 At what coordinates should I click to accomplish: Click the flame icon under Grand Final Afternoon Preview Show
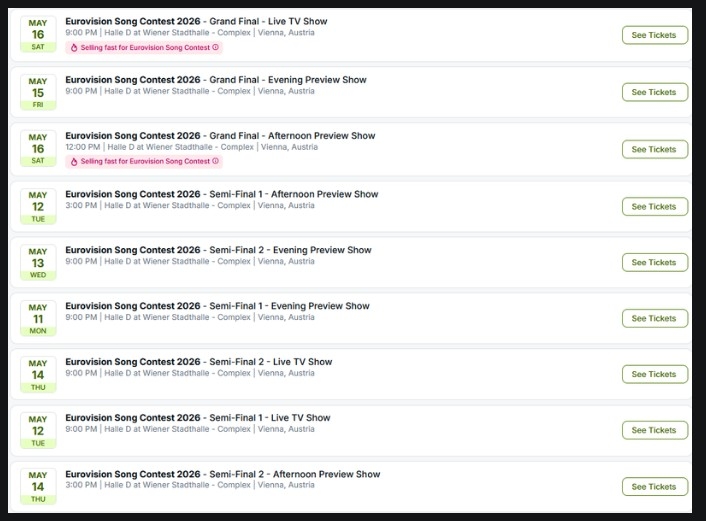click(x=73, y=161)
